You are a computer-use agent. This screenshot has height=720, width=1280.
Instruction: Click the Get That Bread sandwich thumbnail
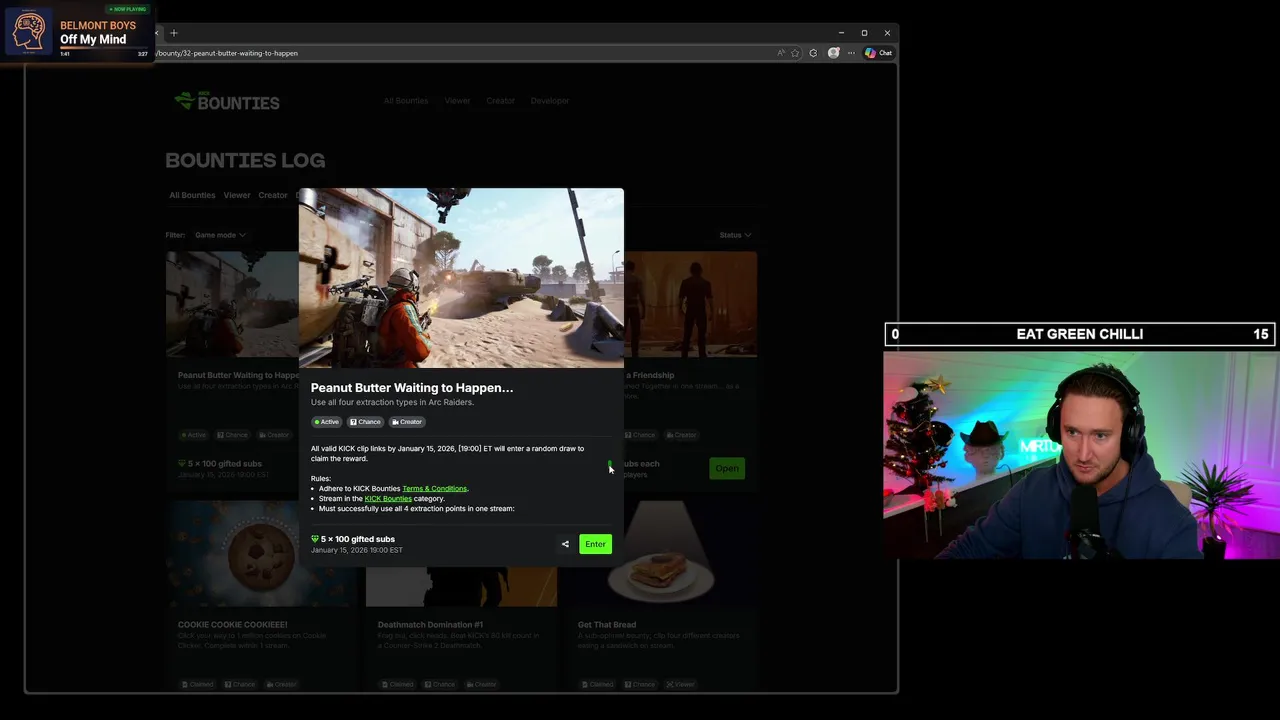pyautogui.click(x=661, y=555)
